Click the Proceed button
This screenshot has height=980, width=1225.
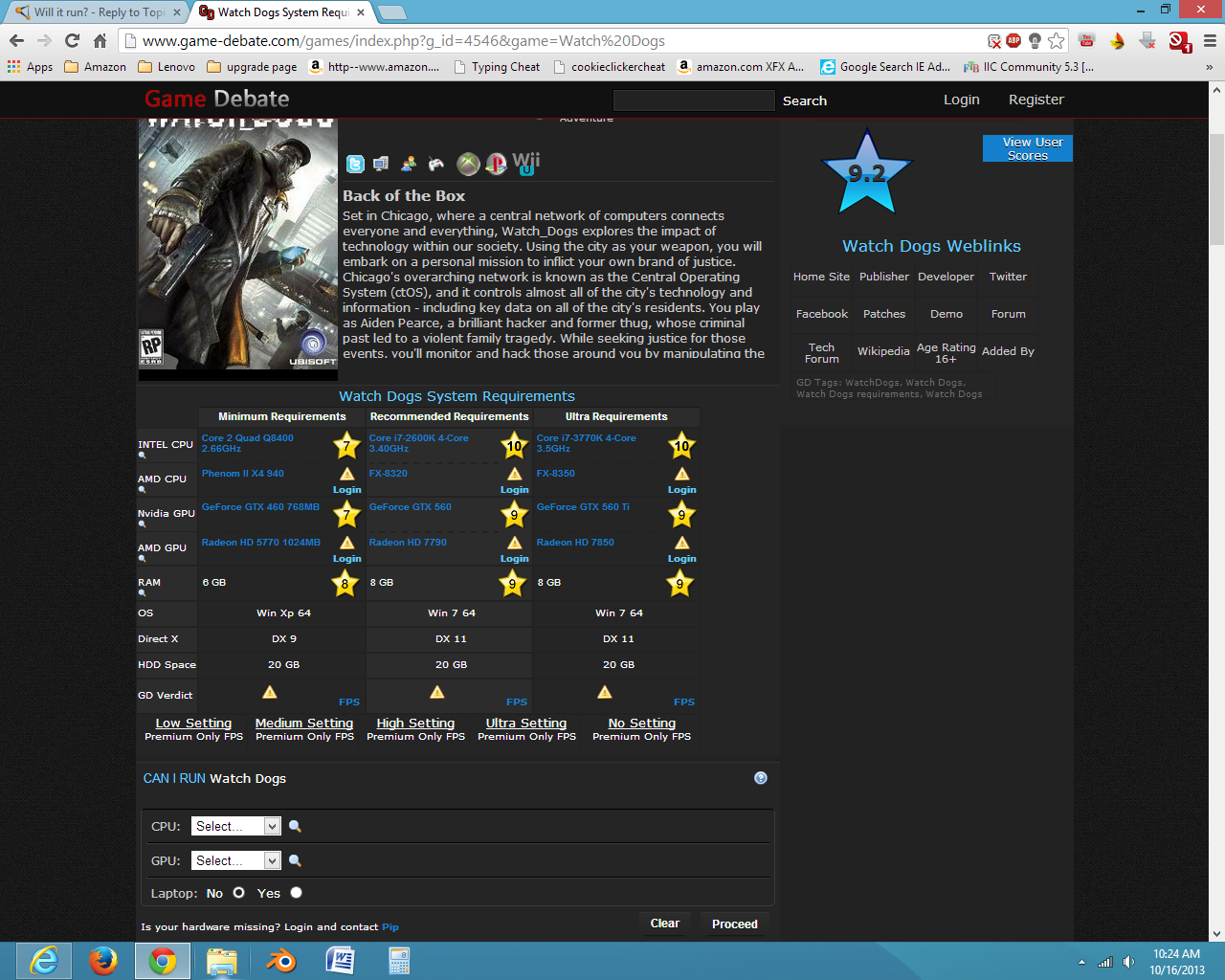click(x=734, y=924)
